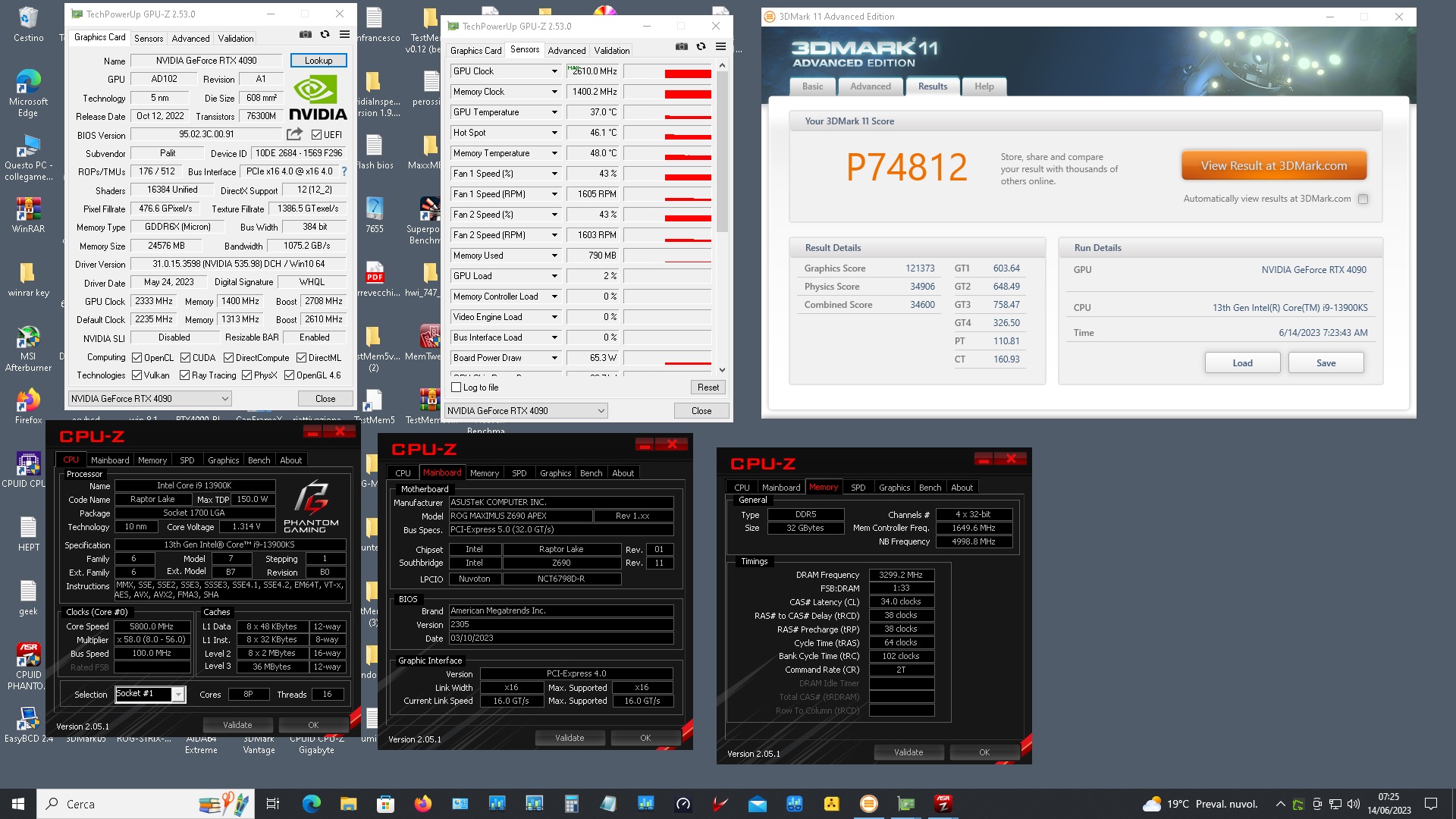Expand the GPU Temperature sensor dropdown
Viewport: 1456px width, 819px height.
[x=554, y=112]
